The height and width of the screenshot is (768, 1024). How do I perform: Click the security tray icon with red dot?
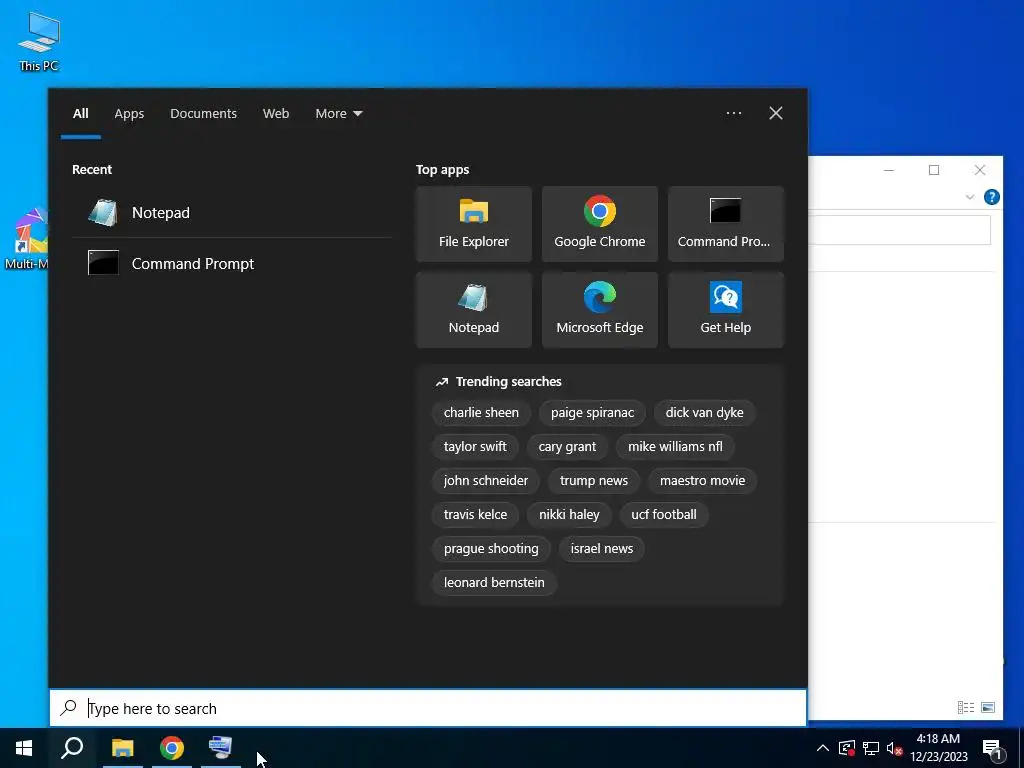[847, 748]
